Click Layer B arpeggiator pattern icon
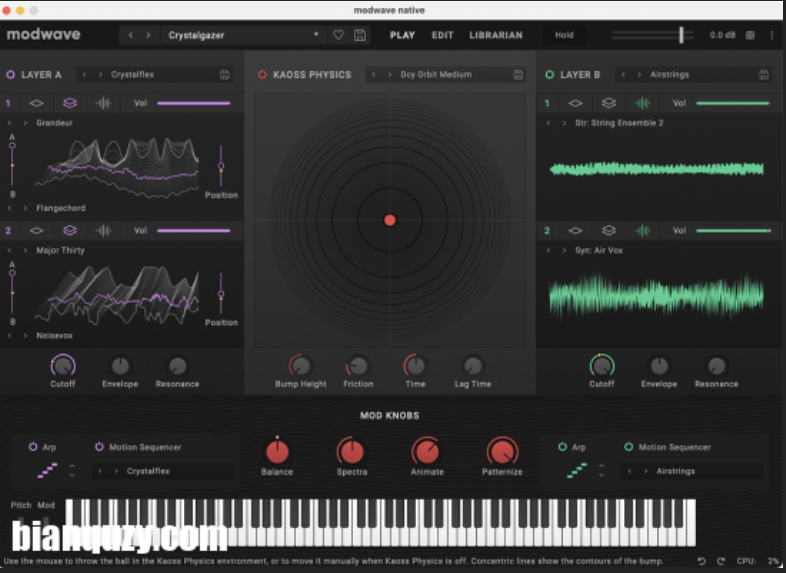This screenshot has width=786, height=573. click(577, 470)
